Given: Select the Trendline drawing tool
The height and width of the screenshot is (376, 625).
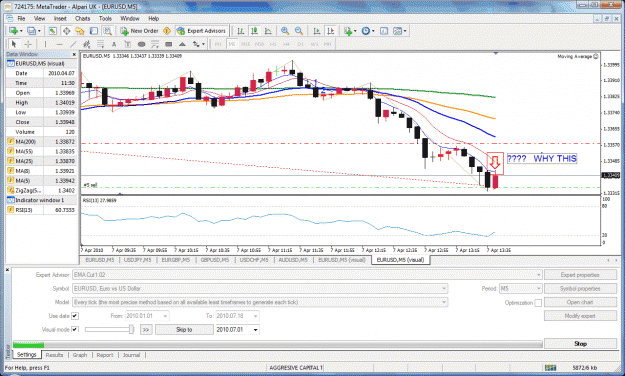Looking at the screenshot, I should pos(73,44).
